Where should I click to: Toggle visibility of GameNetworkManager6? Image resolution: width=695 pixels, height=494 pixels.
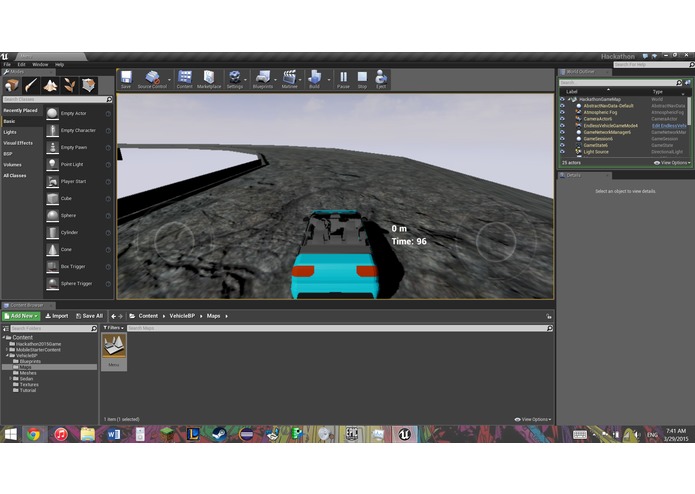pyautogui.click(x=562, y=132)
